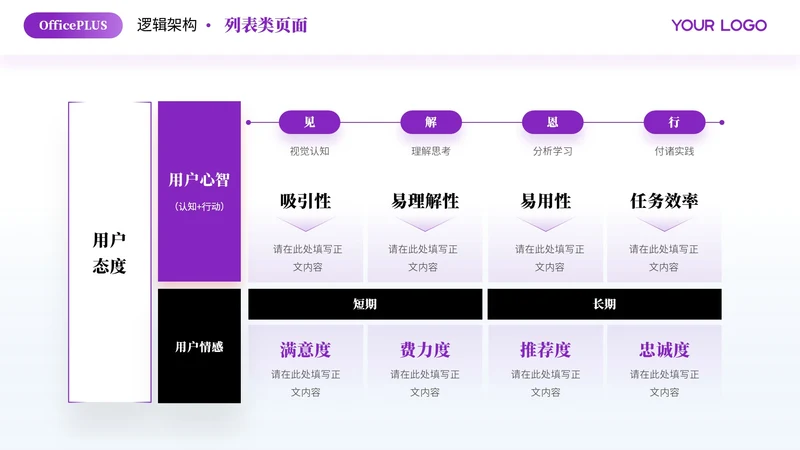This screenshot has width=800, height=450.
Task: Select the 易理解性 heading
Action: tap(425, 201)
